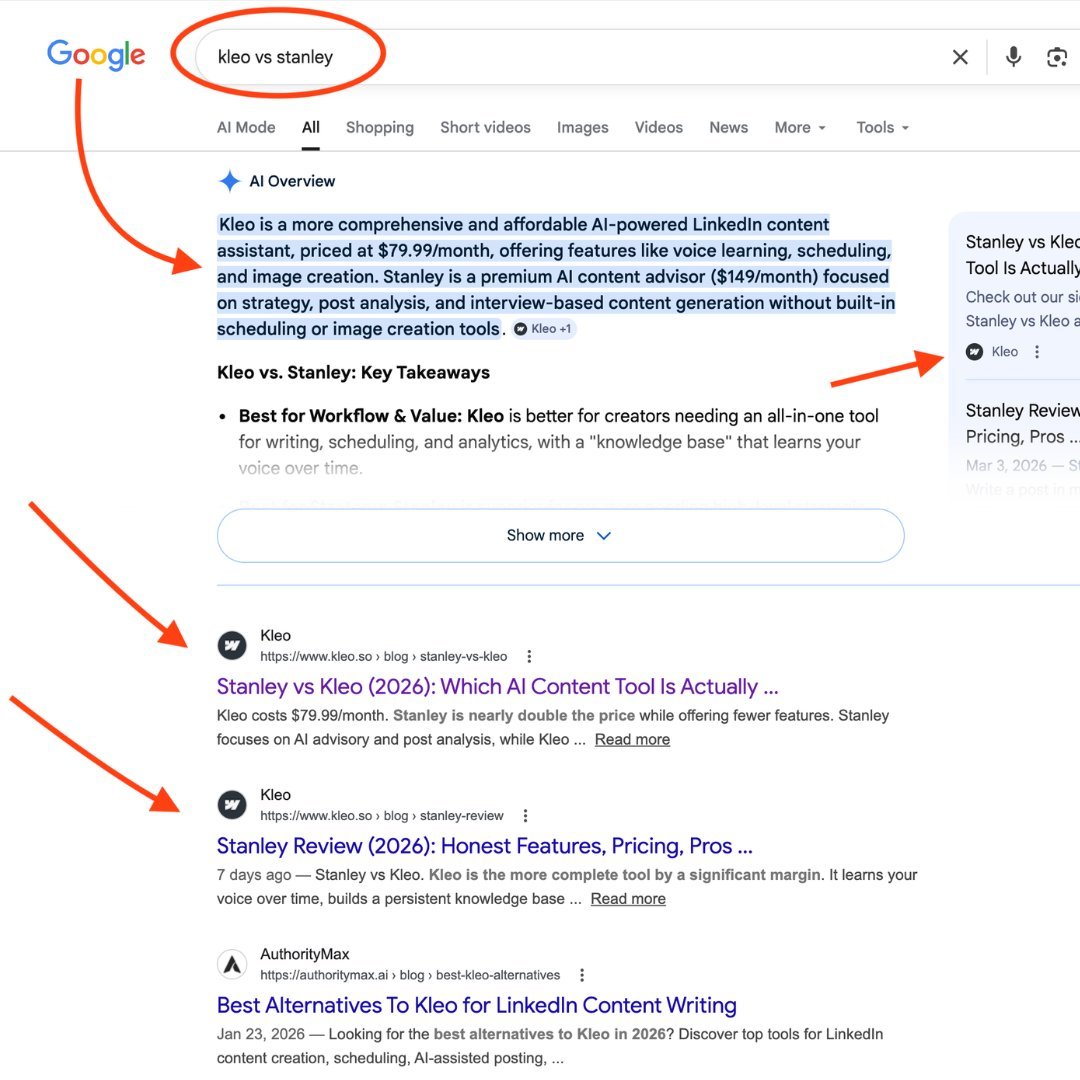Open the Shopping tab
The image size is (1080, 1080).
380,127
